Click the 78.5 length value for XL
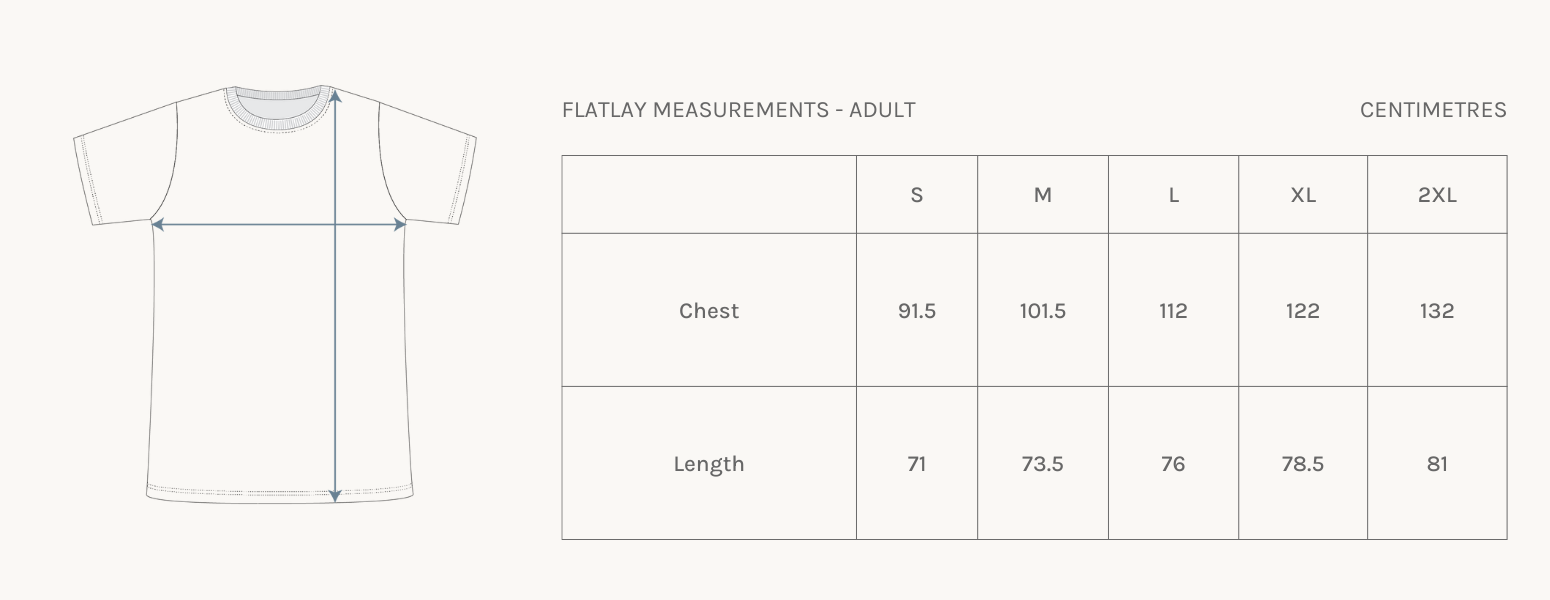This screenshot has height=600, width=1550. click(1302, 464)
